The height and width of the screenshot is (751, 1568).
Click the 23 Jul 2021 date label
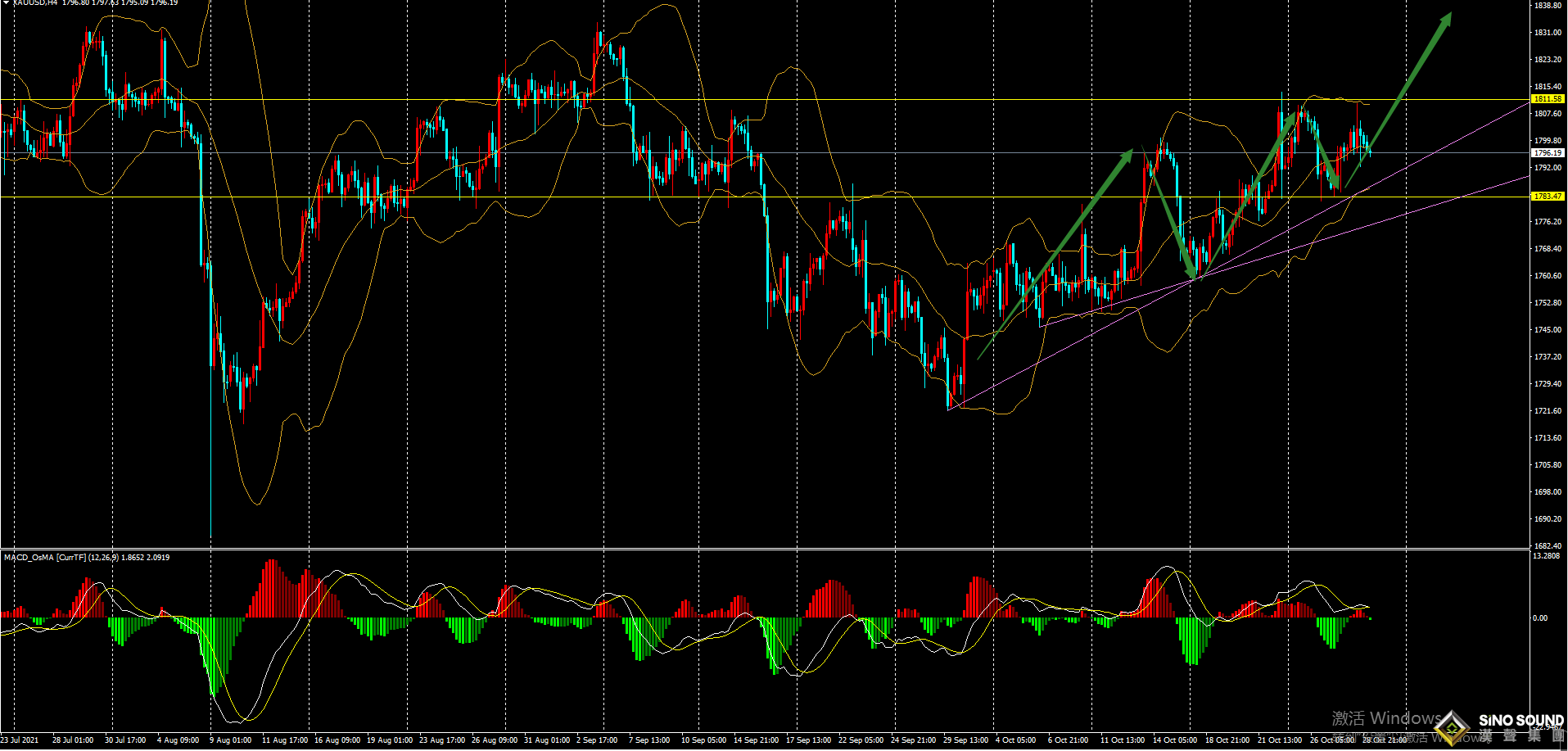click(20, 740)
